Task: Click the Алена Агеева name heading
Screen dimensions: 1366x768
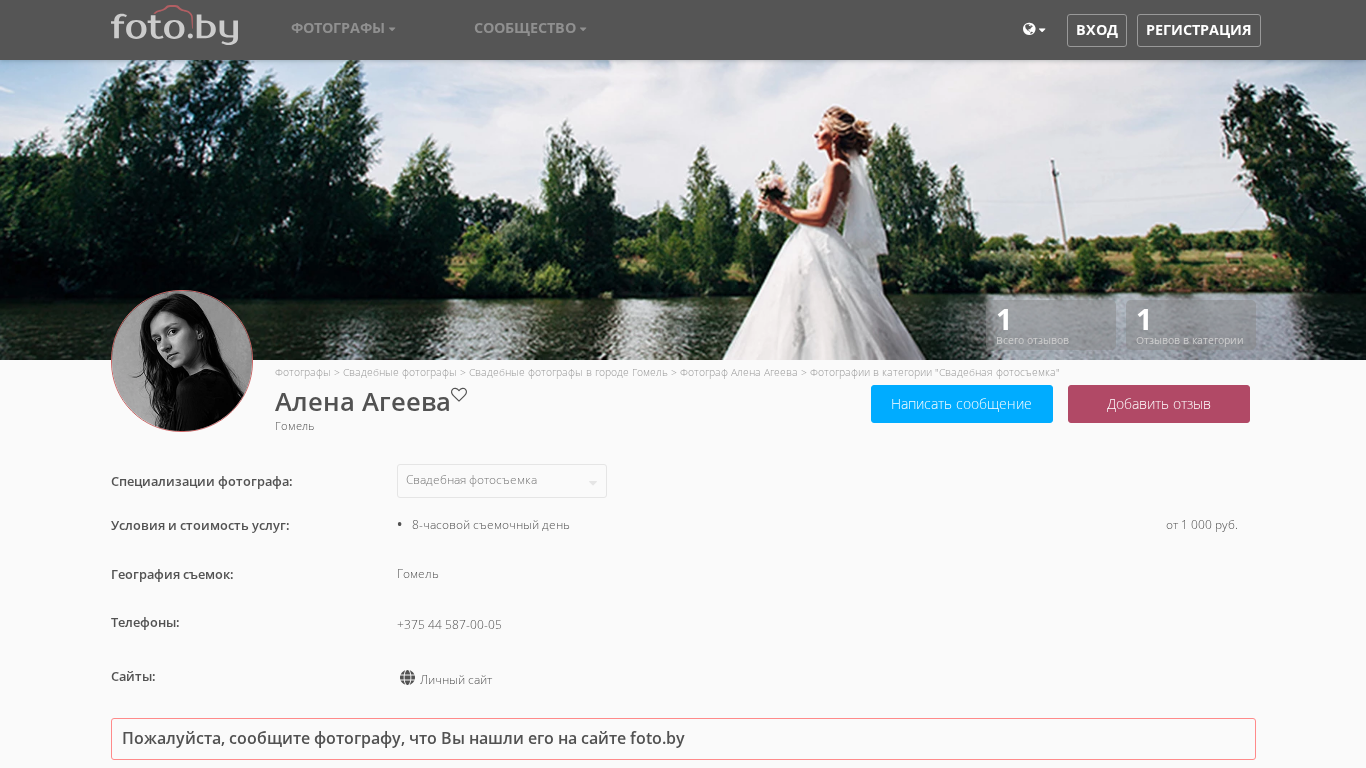Action: pos(363,402)
